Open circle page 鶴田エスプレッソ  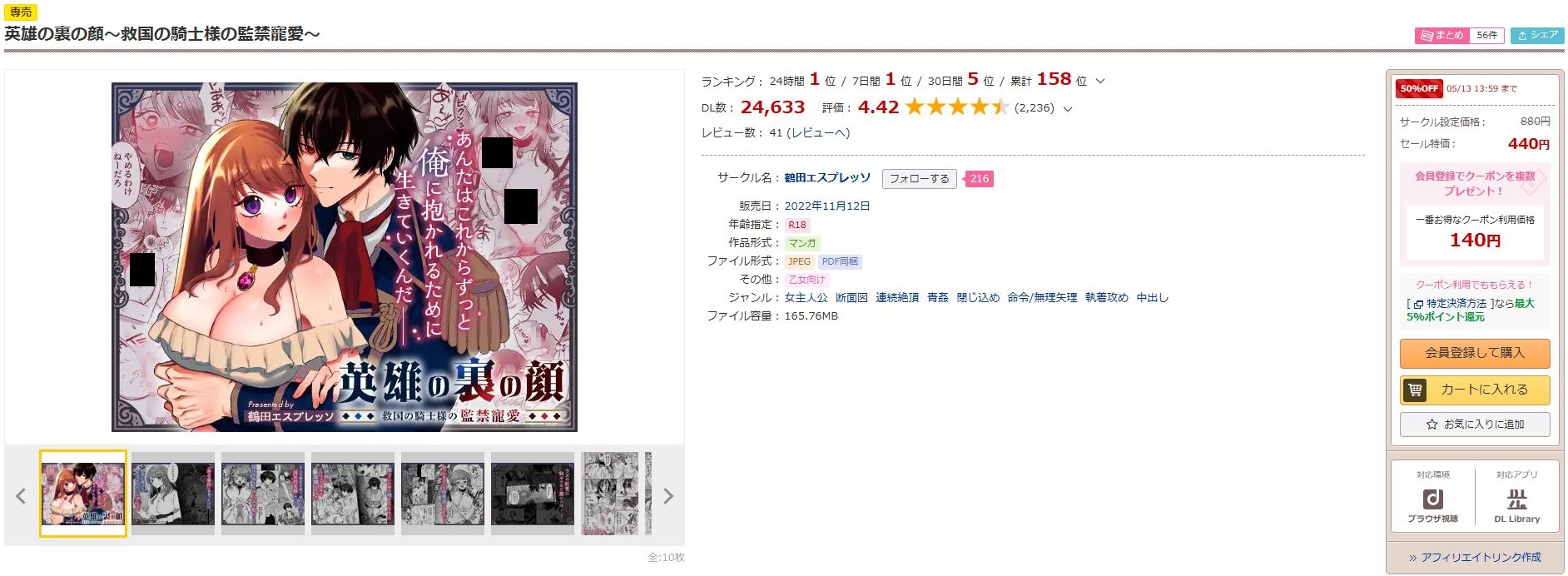tap(827, 178)
